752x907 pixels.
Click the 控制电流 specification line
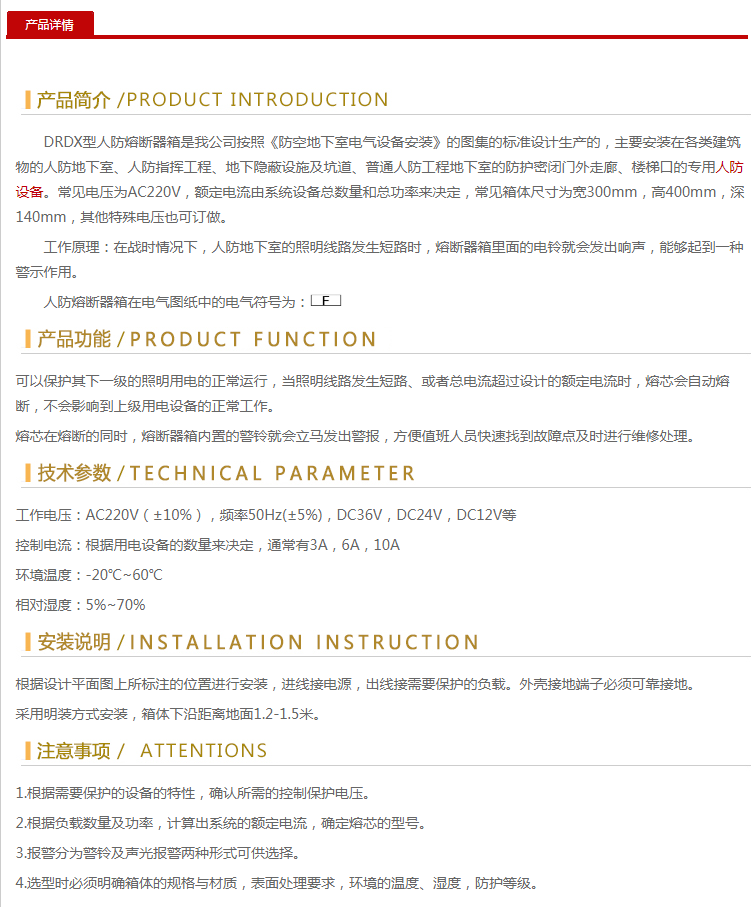(x=208, y=546)
